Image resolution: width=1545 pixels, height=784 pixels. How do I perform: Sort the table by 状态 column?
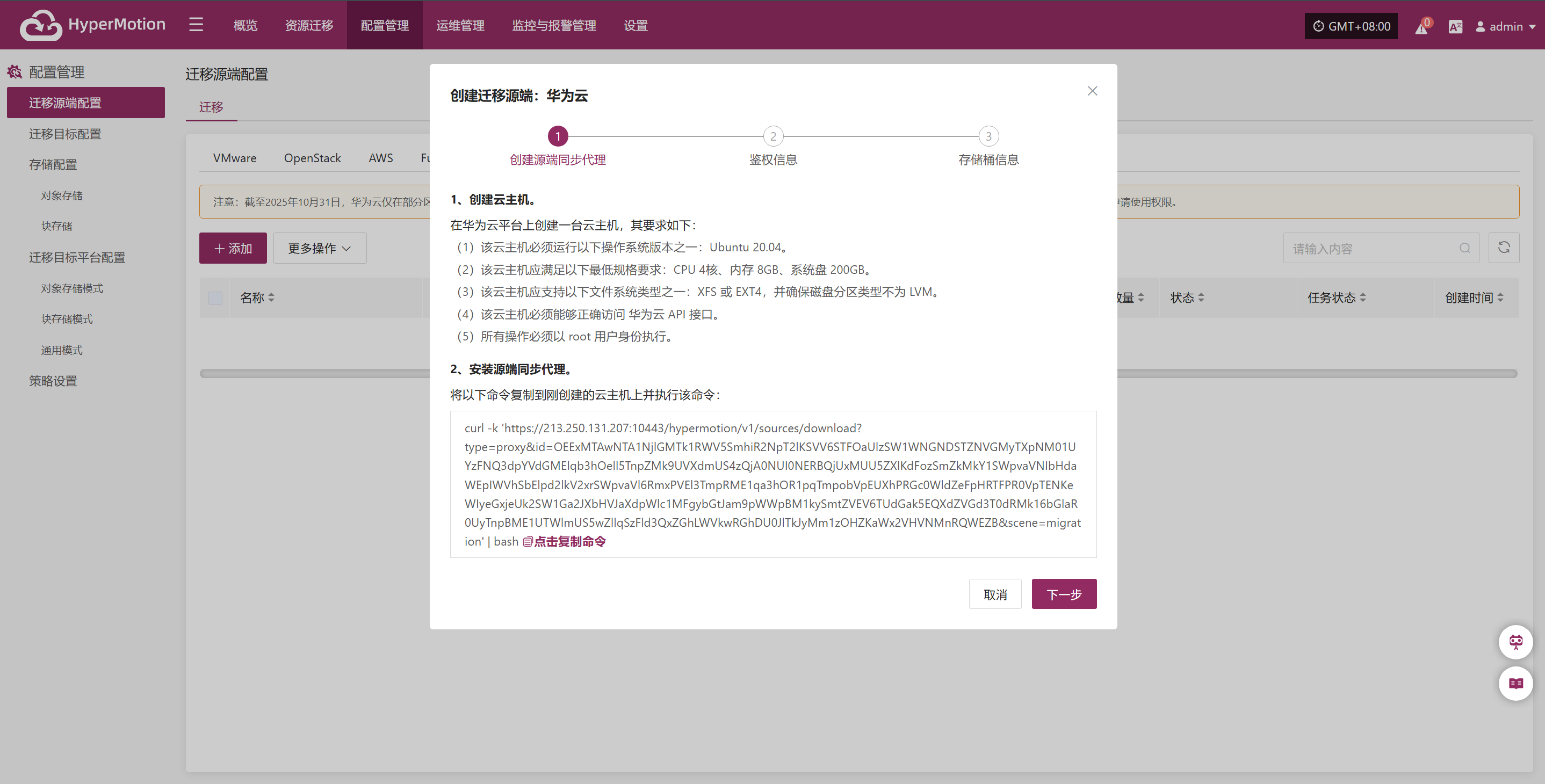click(x=1201, y=298)
